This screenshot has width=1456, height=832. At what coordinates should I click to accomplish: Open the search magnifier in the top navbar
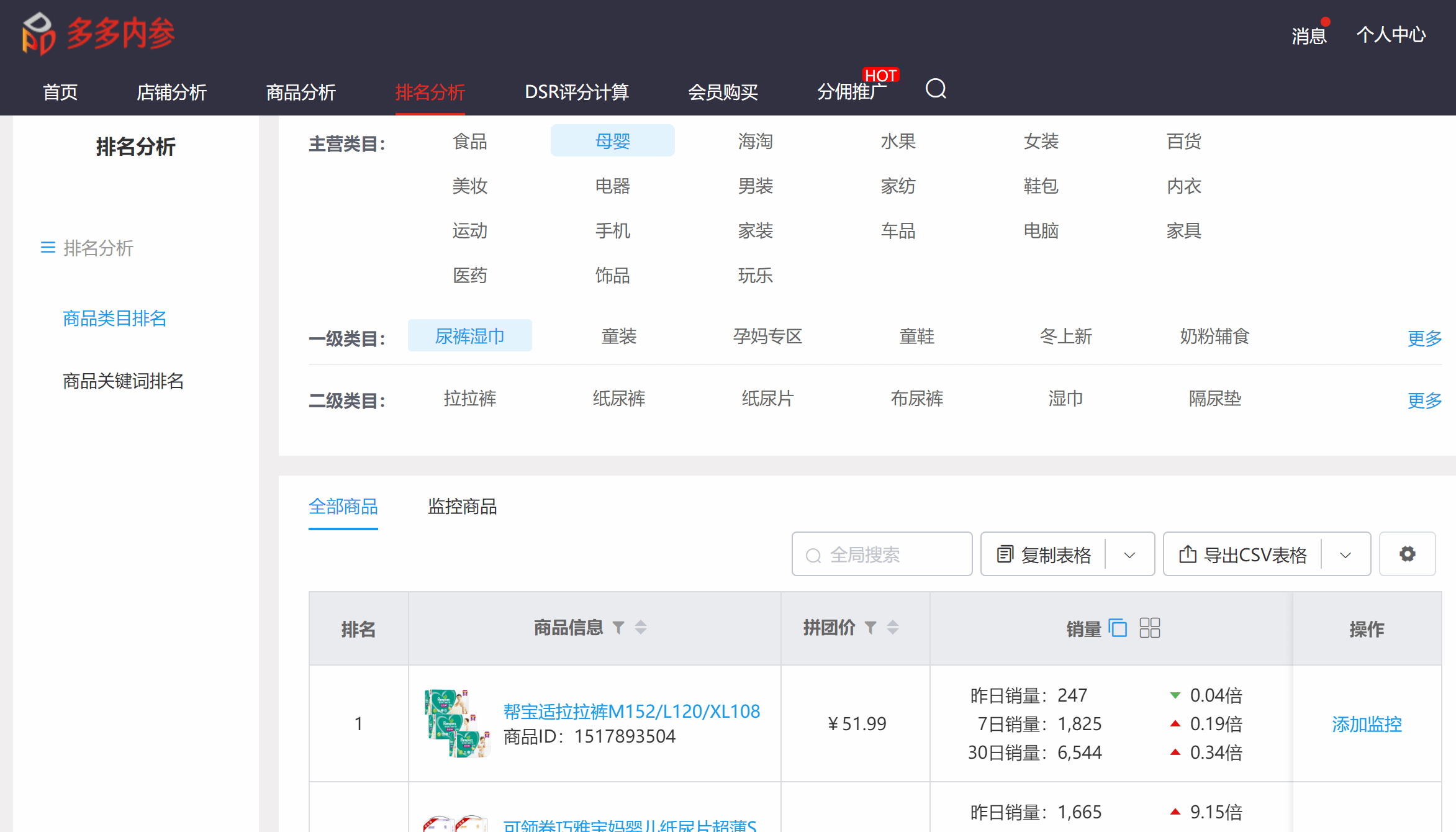coord(936,89)
